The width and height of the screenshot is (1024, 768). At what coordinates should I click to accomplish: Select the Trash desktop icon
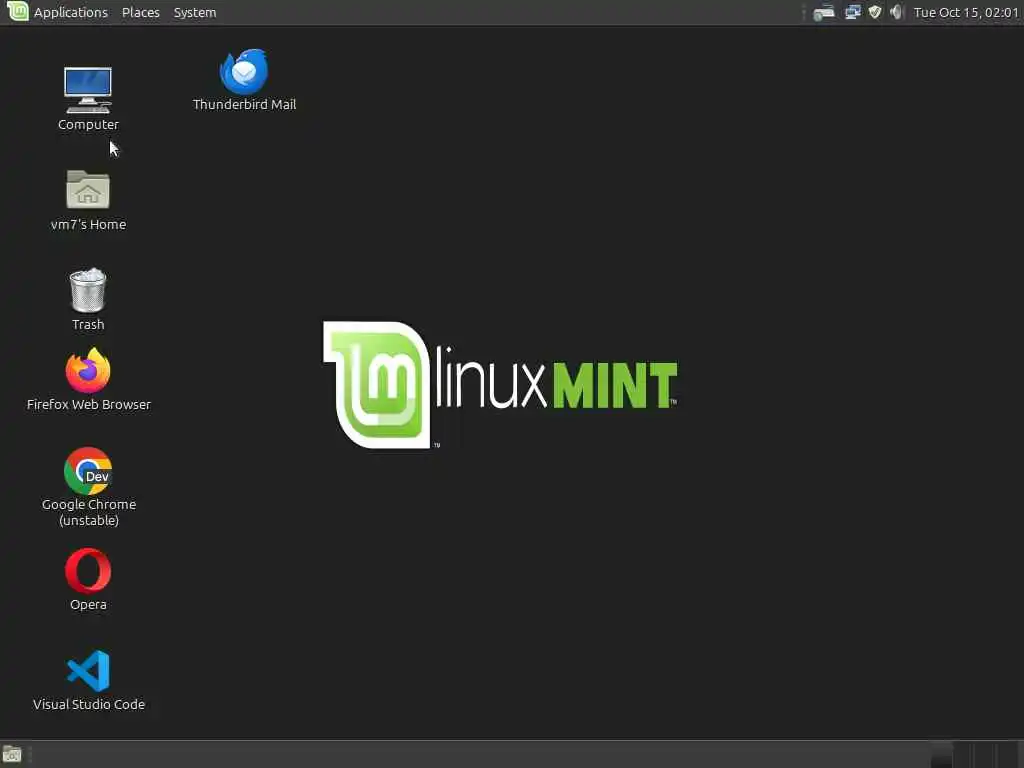tap(88, 290)
